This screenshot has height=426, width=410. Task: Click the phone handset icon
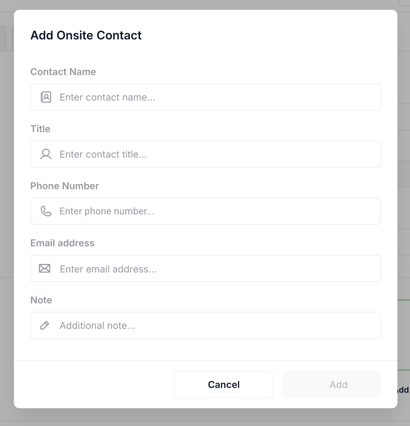coord(46,211)
